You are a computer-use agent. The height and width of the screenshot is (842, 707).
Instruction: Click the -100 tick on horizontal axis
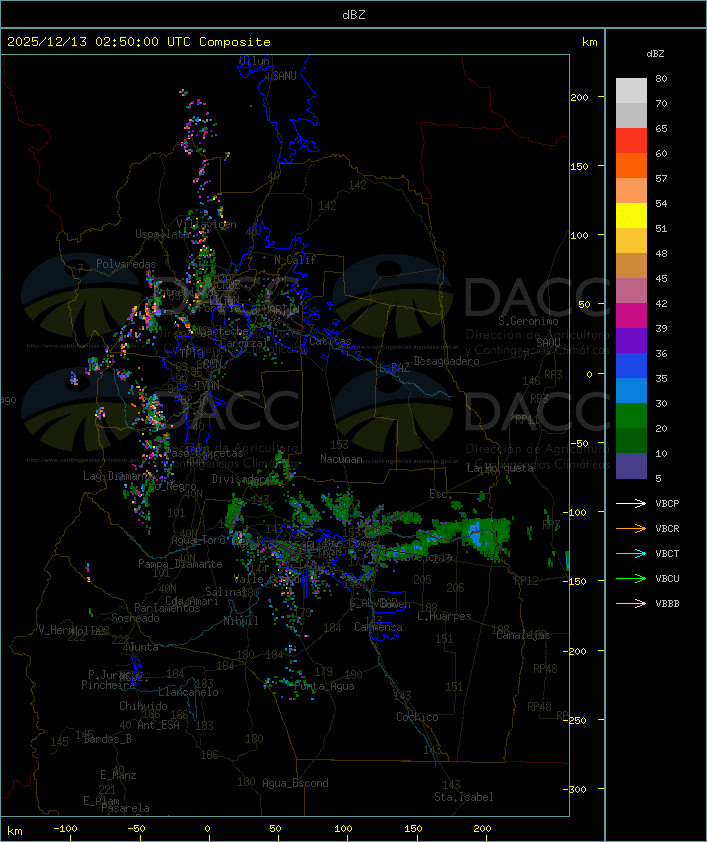click(65, 829)
